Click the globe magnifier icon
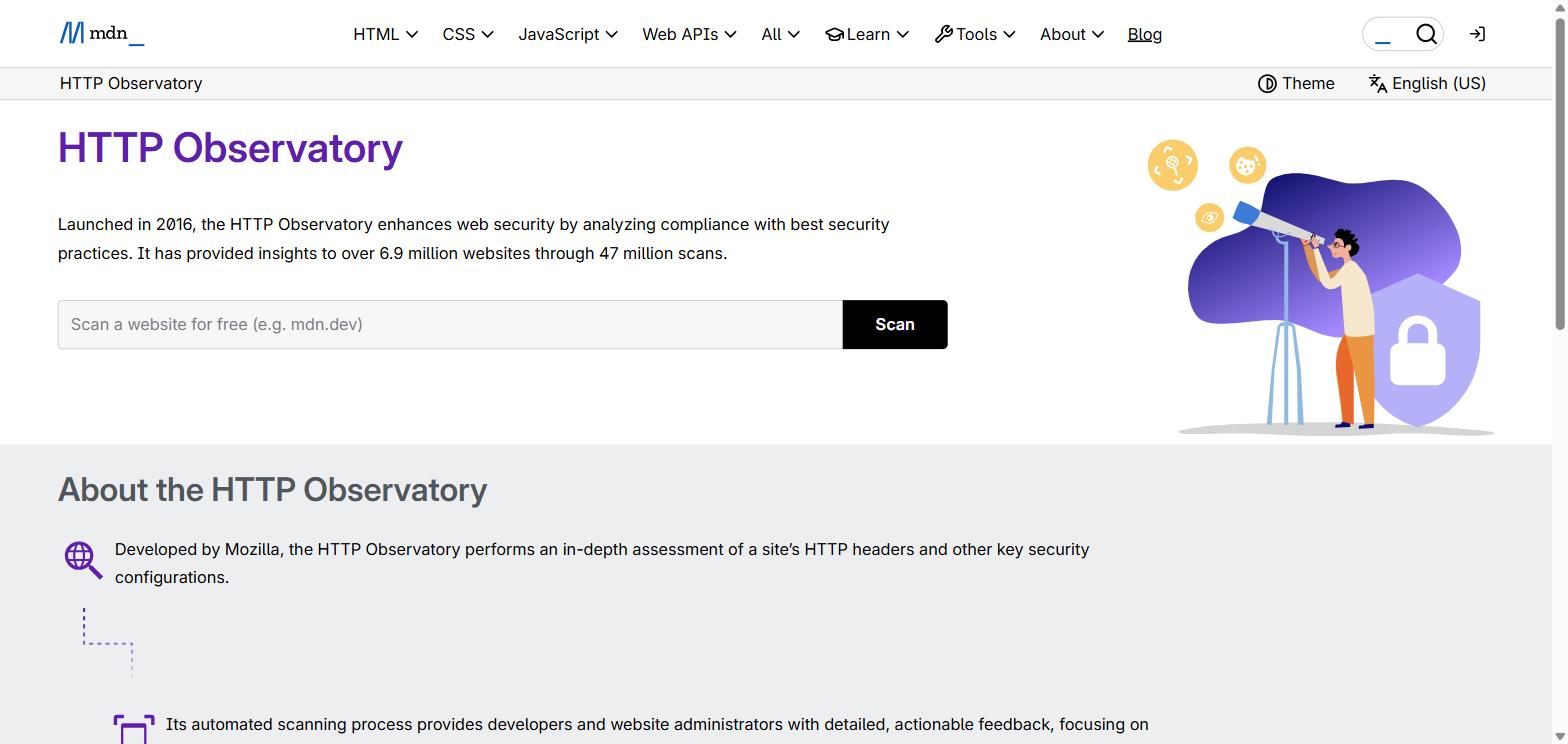Image resolution: width=1568 pixels, height=744 pixels. pos(84,560)
